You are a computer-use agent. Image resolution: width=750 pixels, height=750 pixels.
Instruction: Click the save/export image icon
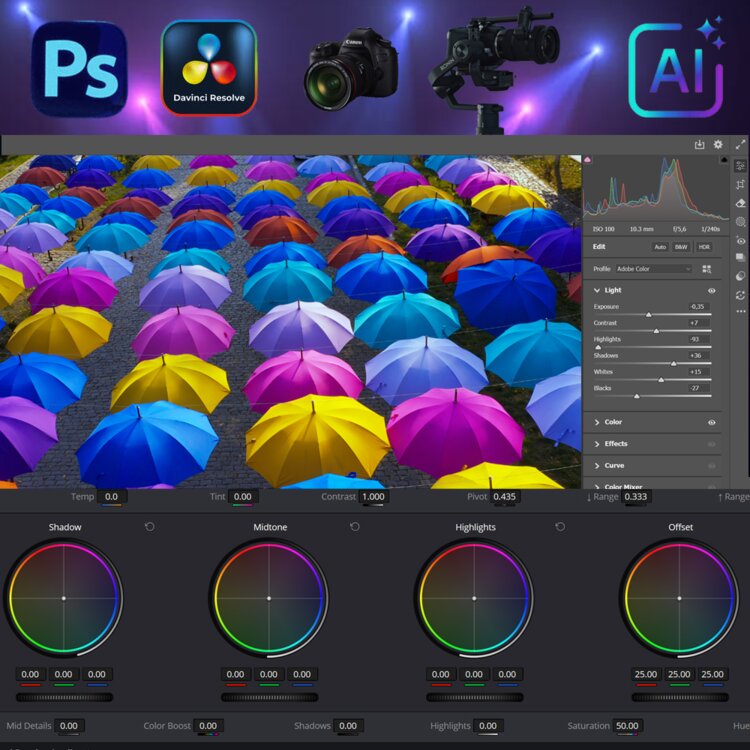point(700,145)
